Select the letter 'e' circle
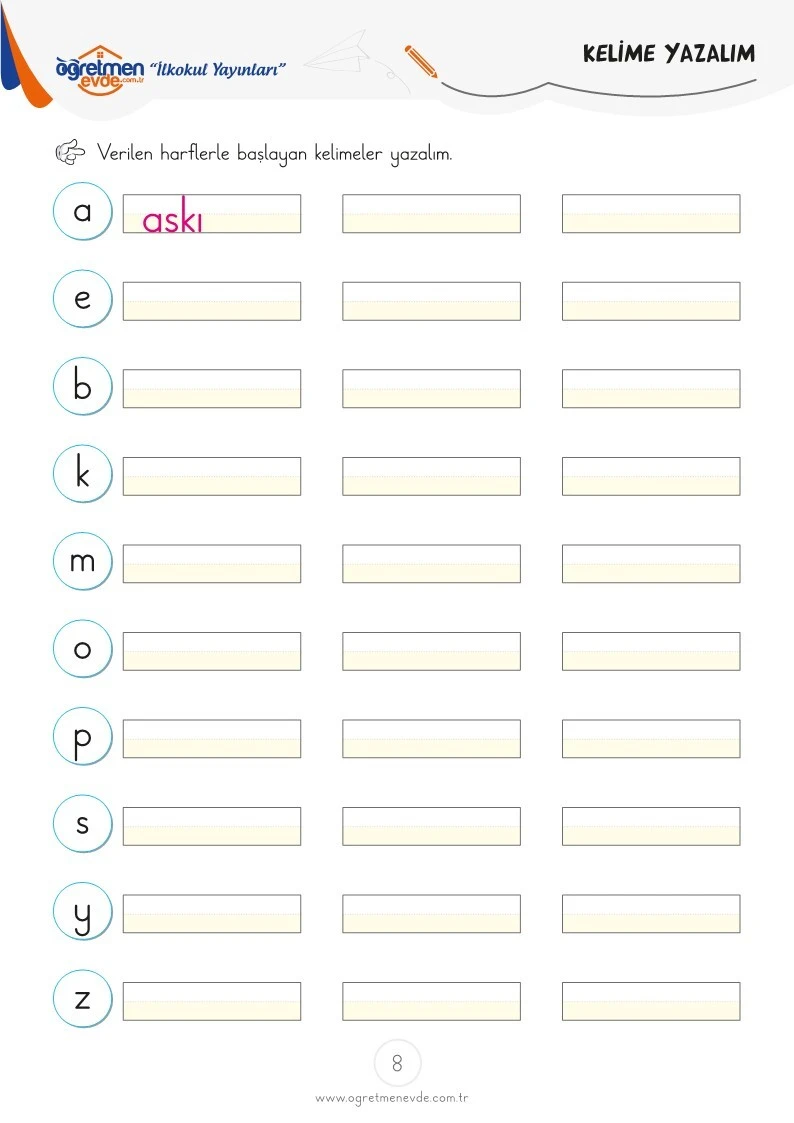The width and height of the screenshot is (794, 1123). [83, 299]
